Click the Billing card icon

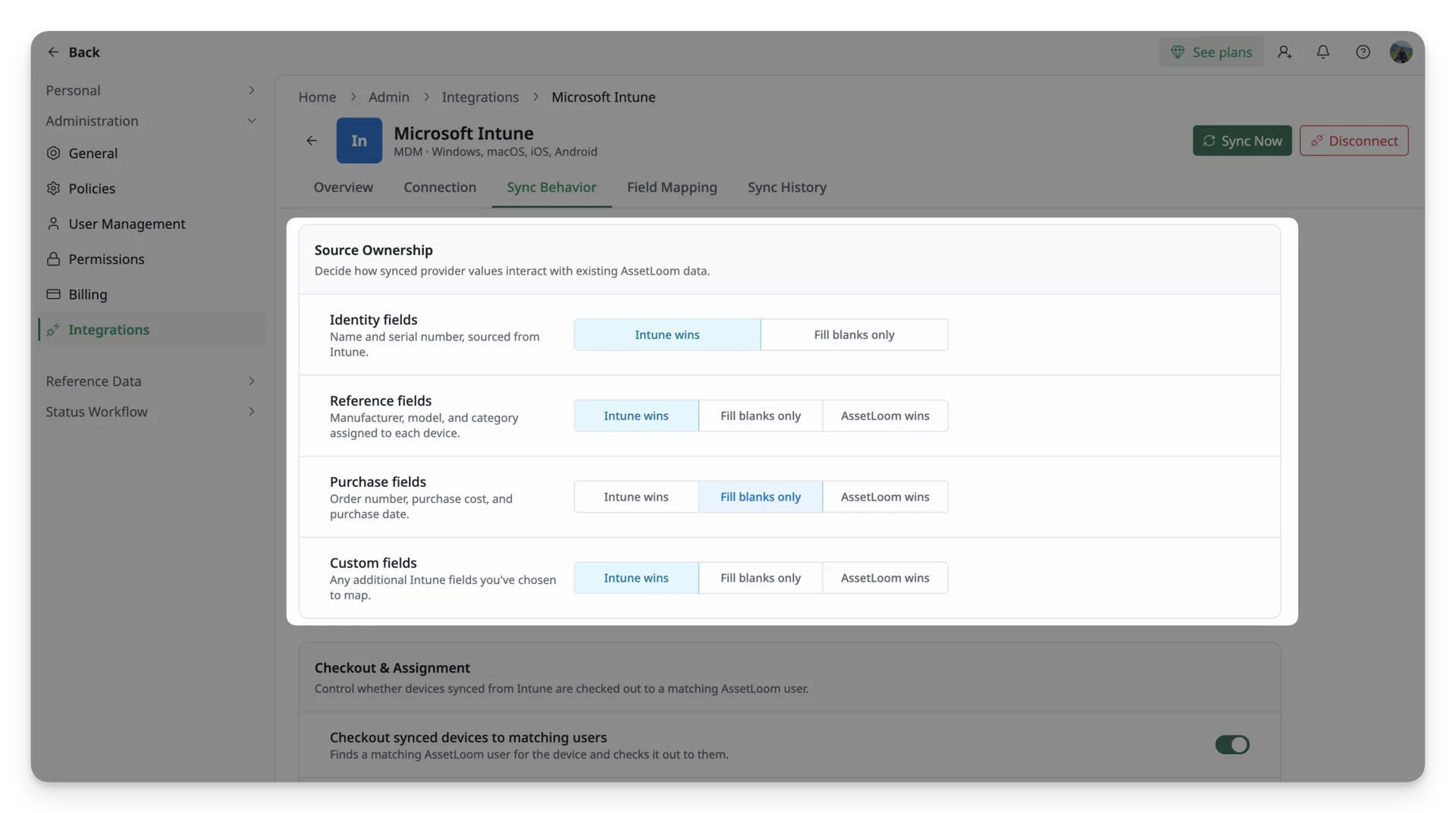53,294
